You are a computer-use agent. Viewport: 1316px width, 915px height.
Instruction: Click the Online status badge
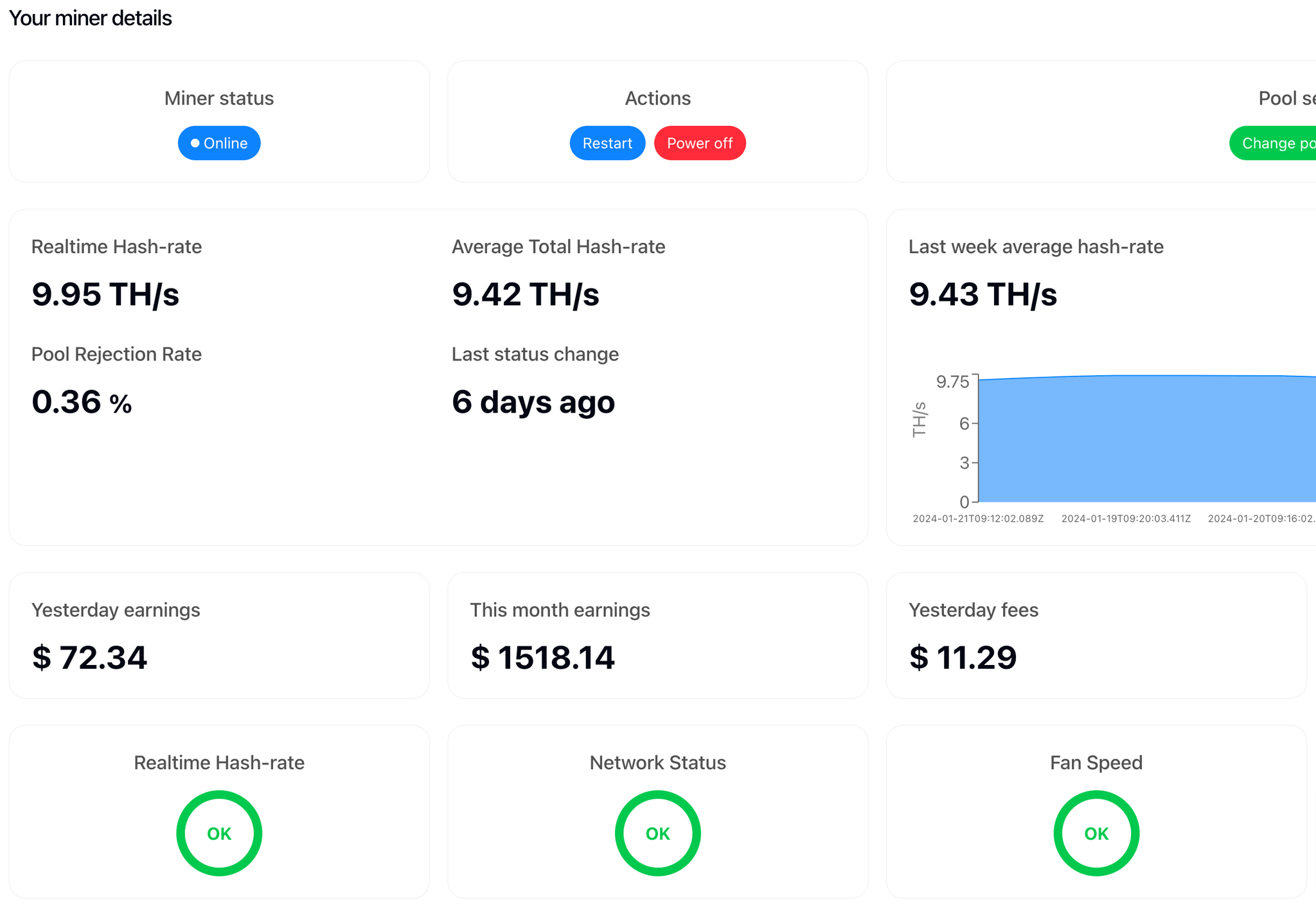pyautogui.click(x=219, y=143)
